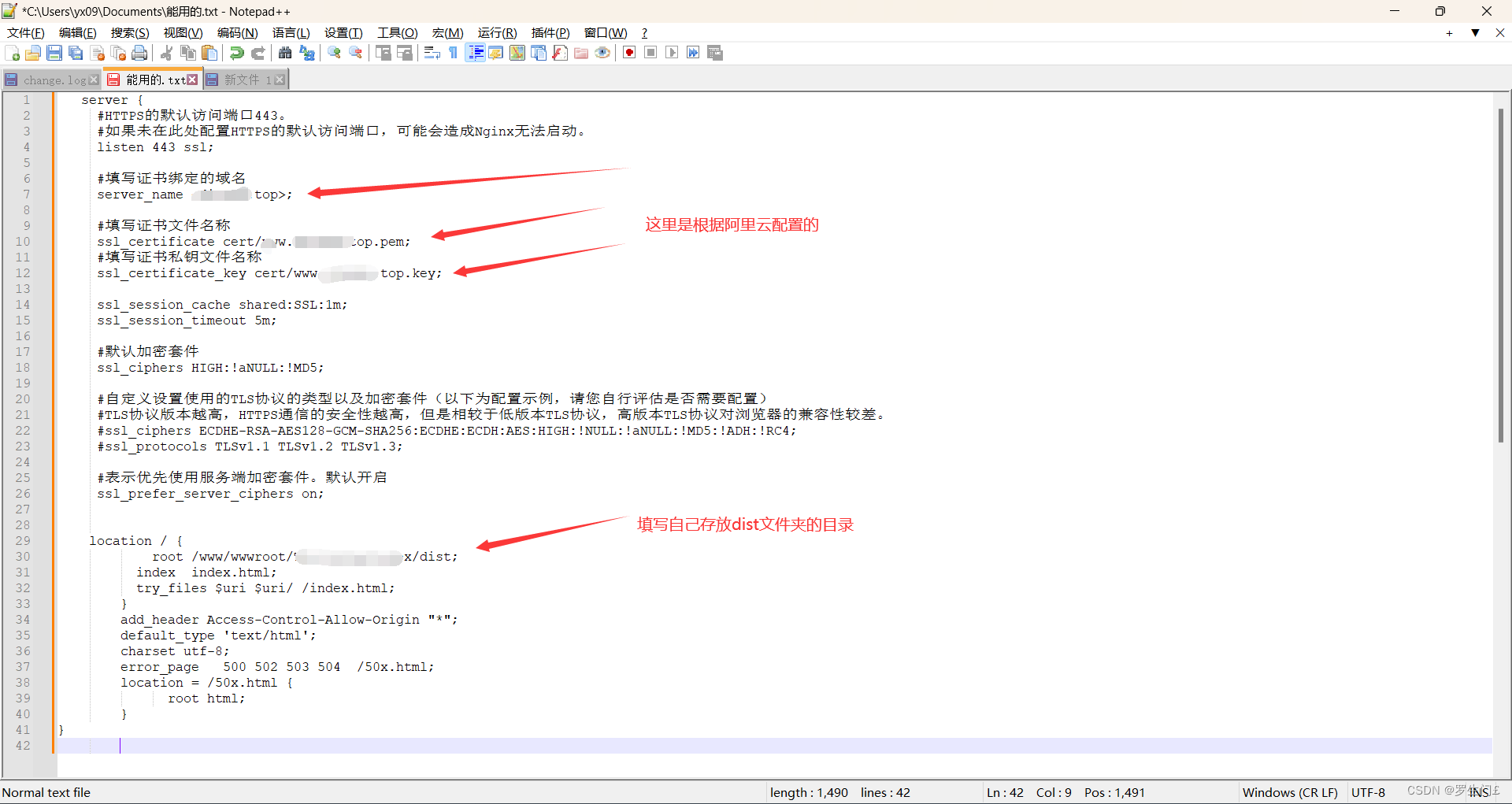
Task: Open the 运行(R) menu
Action: [498, 32]
